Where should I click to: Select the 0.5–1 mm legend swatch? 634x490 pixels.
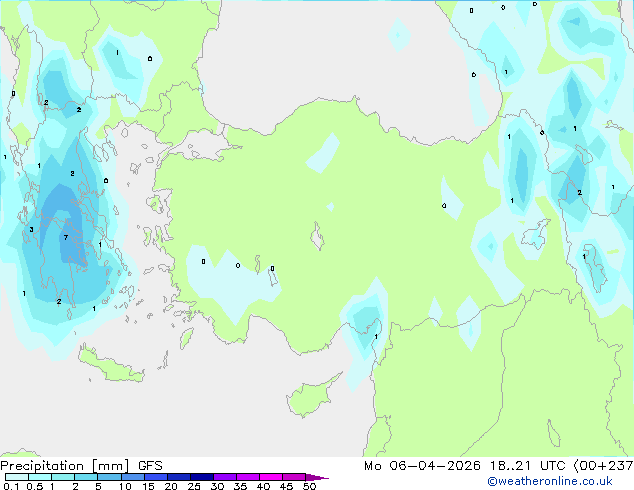[40, 477]
